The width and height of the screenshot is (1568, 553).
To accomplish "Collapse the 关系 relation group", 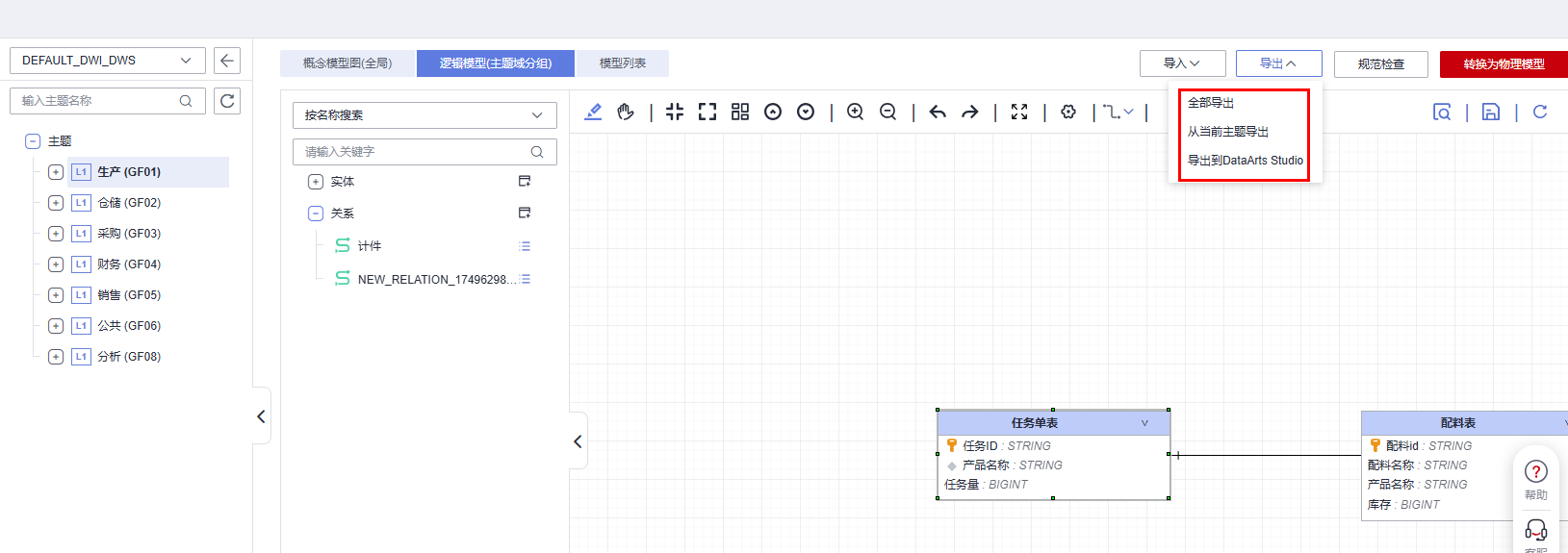I will (316, 214).
